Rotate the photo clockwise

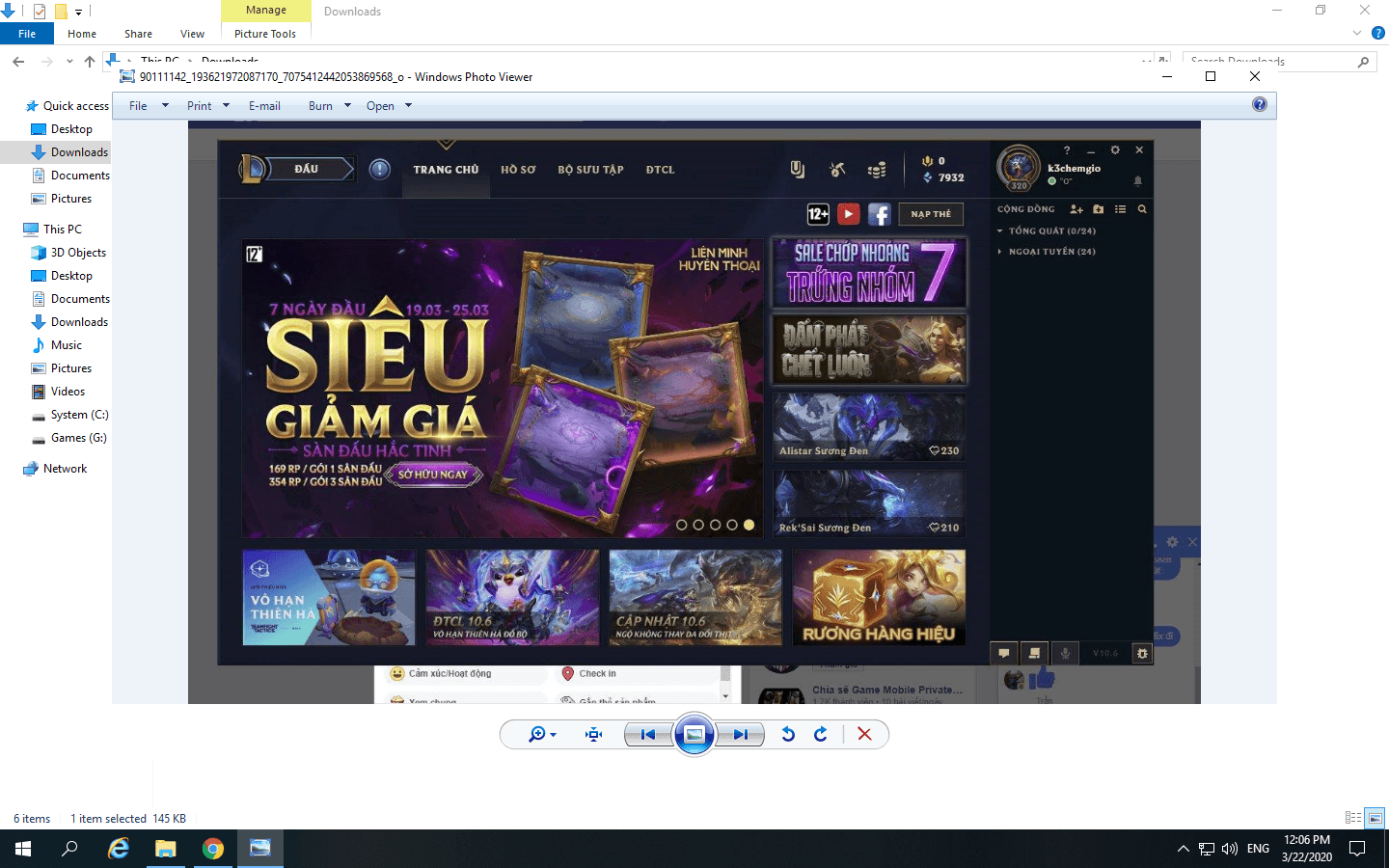[x=821, y=734]
